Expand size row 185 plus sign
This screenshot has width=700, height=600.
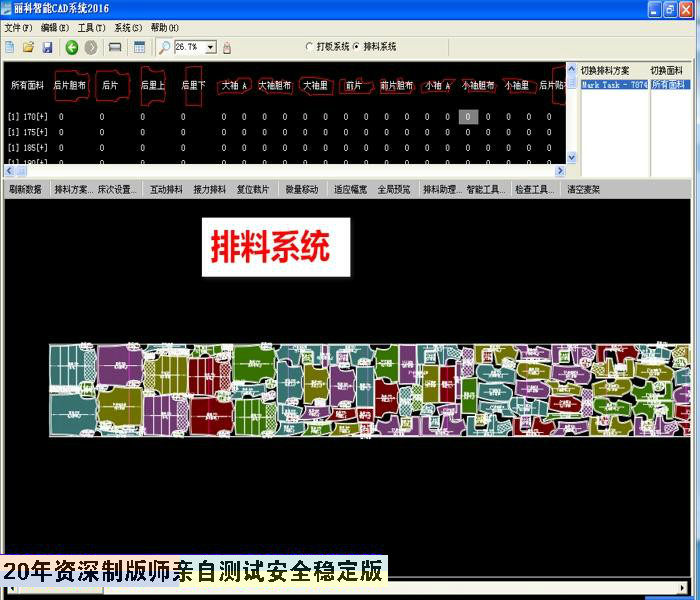coord(42,147)
